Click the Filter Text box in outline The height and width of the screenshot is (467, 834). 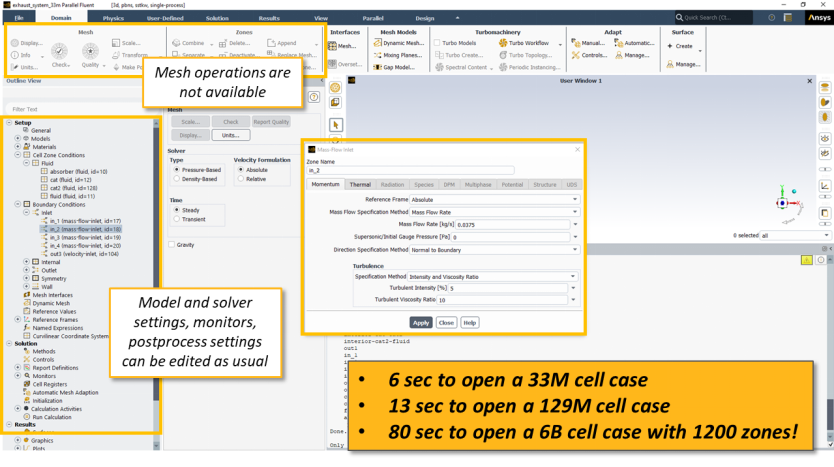(x=80, y=109)
